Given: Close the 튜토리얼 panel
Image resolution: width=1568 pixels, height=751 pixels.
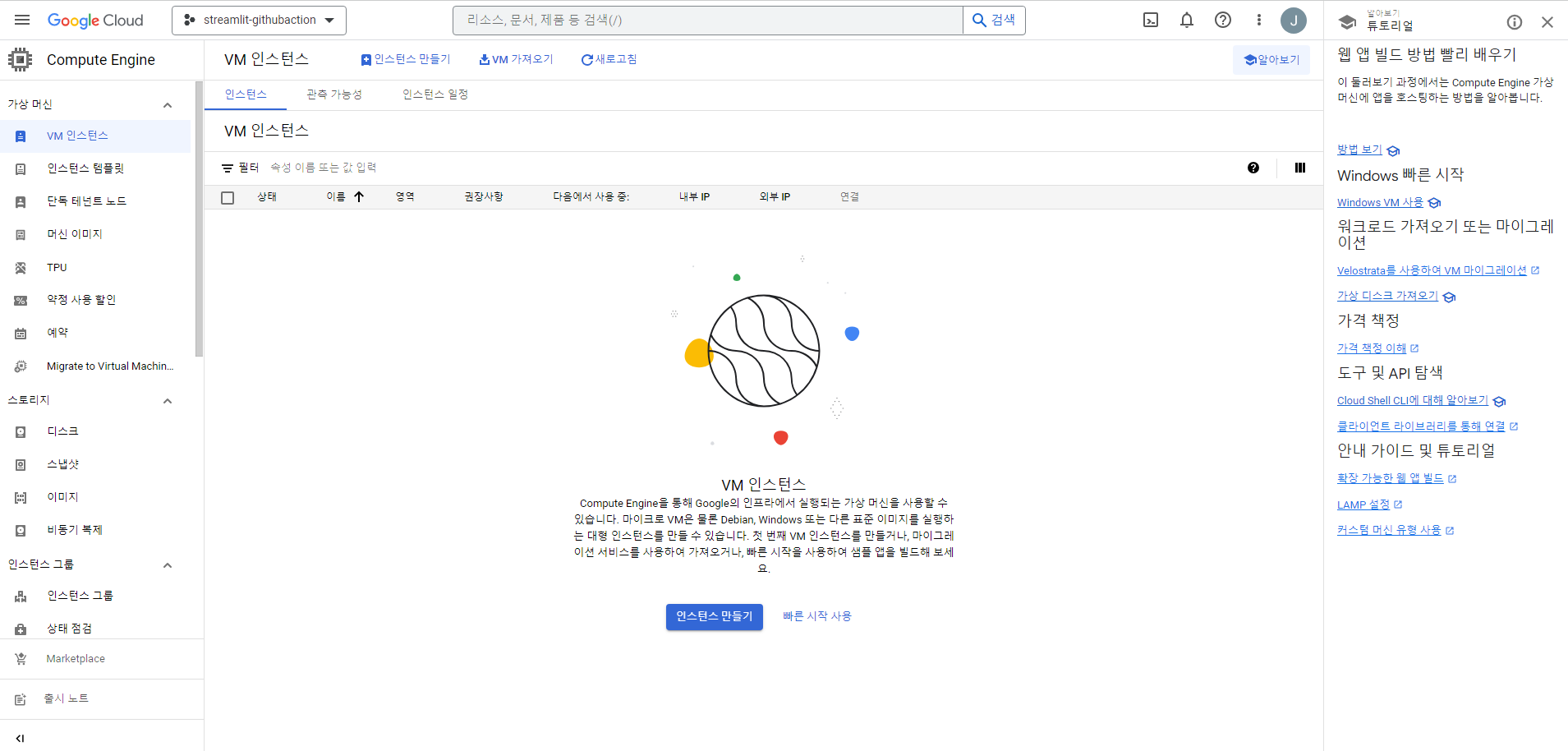Looking at the screenshot, I should pyautogui.click(x=1547, y=22).
